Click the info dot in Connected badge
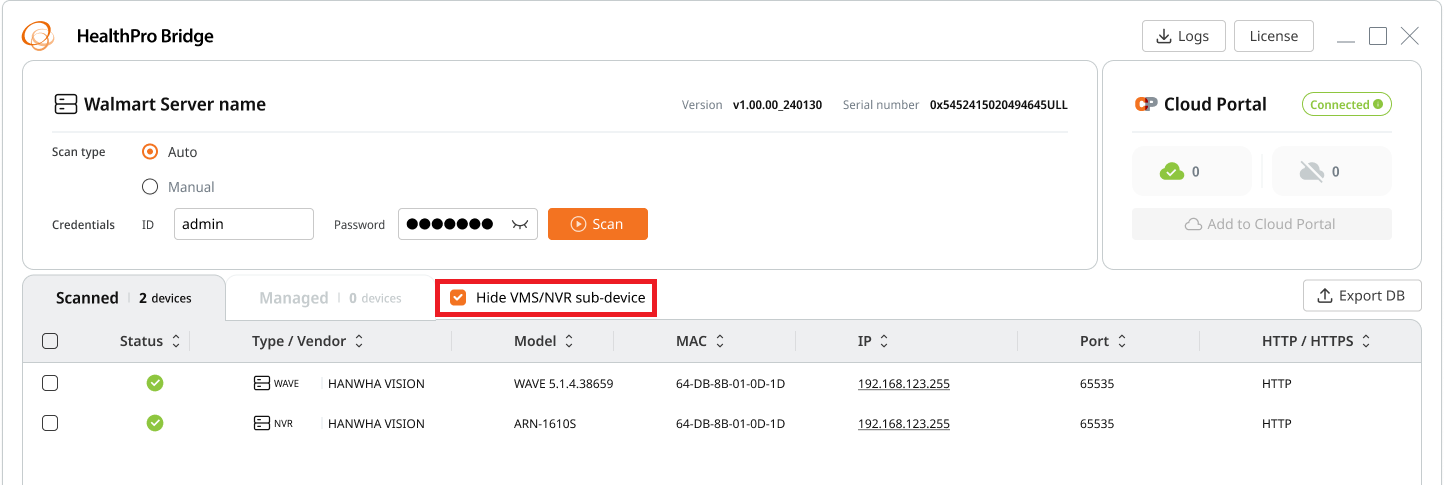This screenshot has width=1444, height=485. (x=1378, y=104)
